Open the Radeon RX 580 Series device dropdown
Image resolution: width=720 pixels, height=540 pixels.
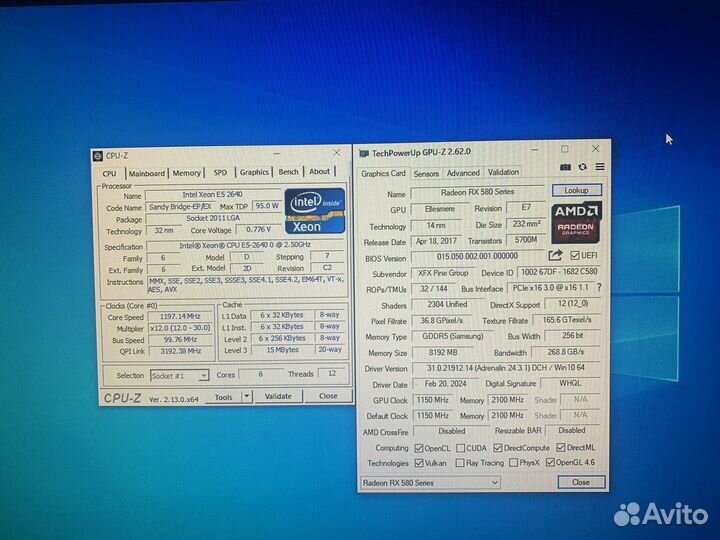tap(431, 483)
